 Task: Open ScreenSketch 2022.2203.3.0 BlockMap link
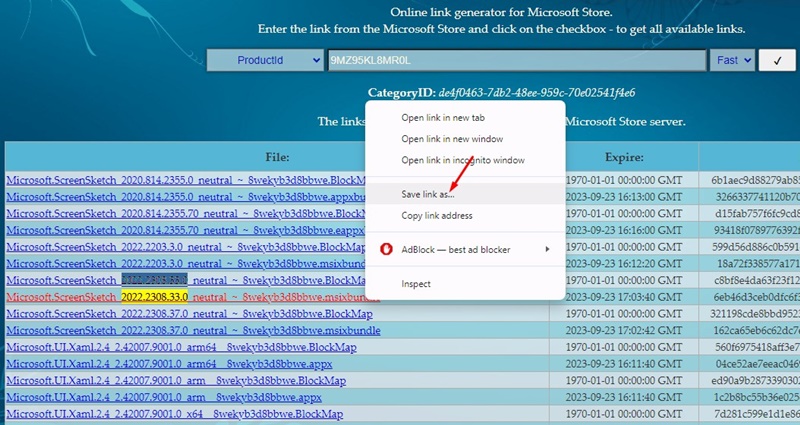186,247
